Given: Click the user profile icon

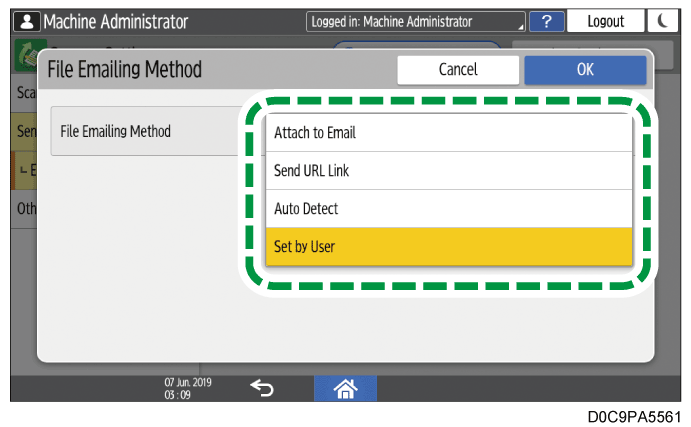Looking at the screenshot, I should click(x=27, y=21).
